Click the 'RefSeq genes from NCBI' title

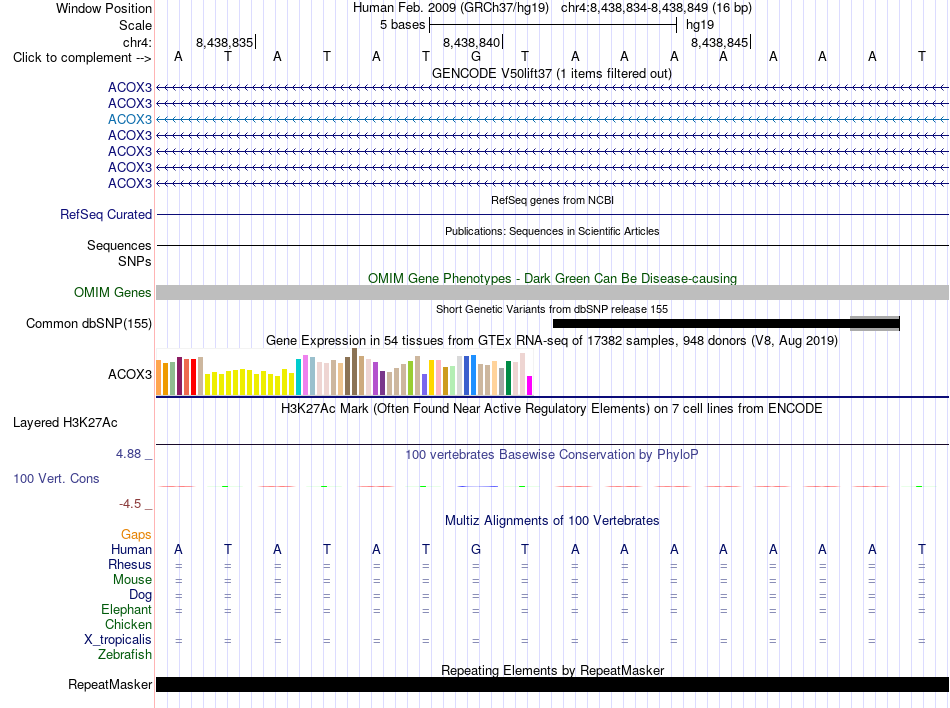(553, 200)
